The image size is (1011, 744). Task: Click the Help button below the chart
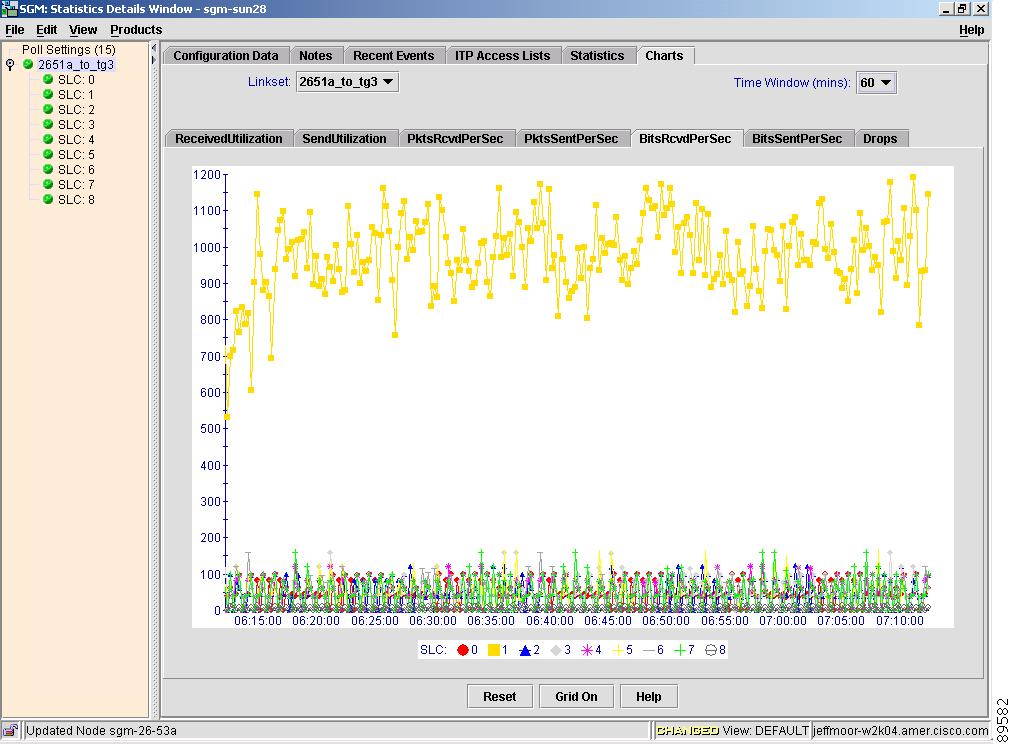tap(648, 697)
